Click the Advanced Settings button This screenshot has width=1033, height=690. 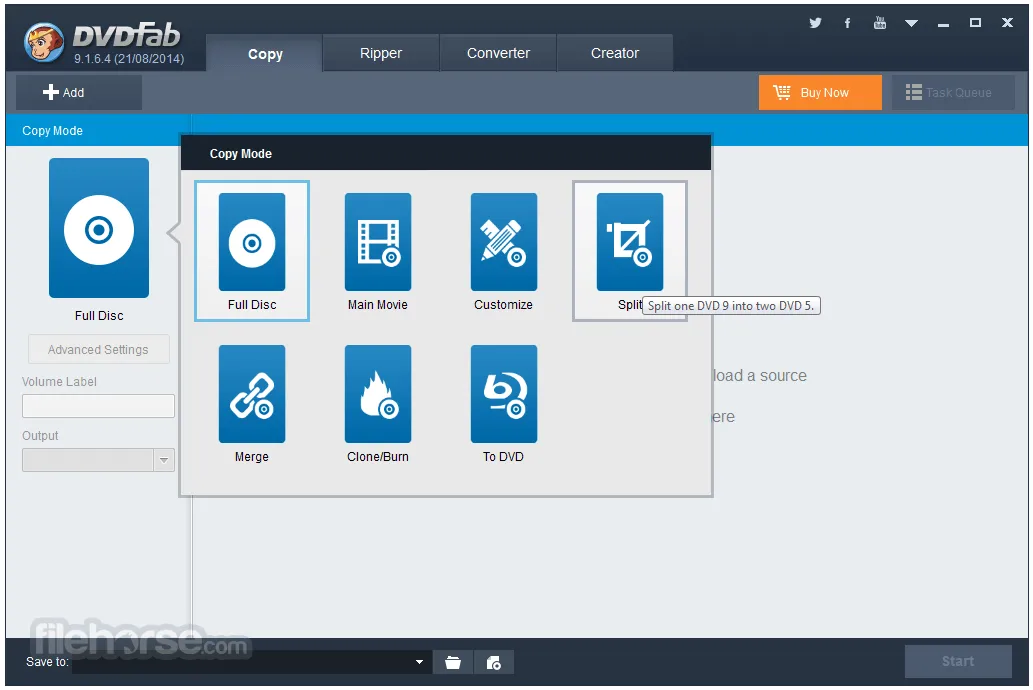click(98, 349)
